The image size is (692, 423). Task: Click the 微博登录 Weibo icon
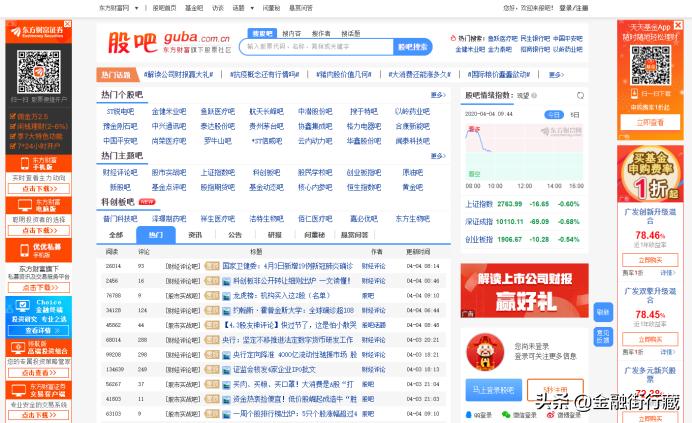click(550, 415)
